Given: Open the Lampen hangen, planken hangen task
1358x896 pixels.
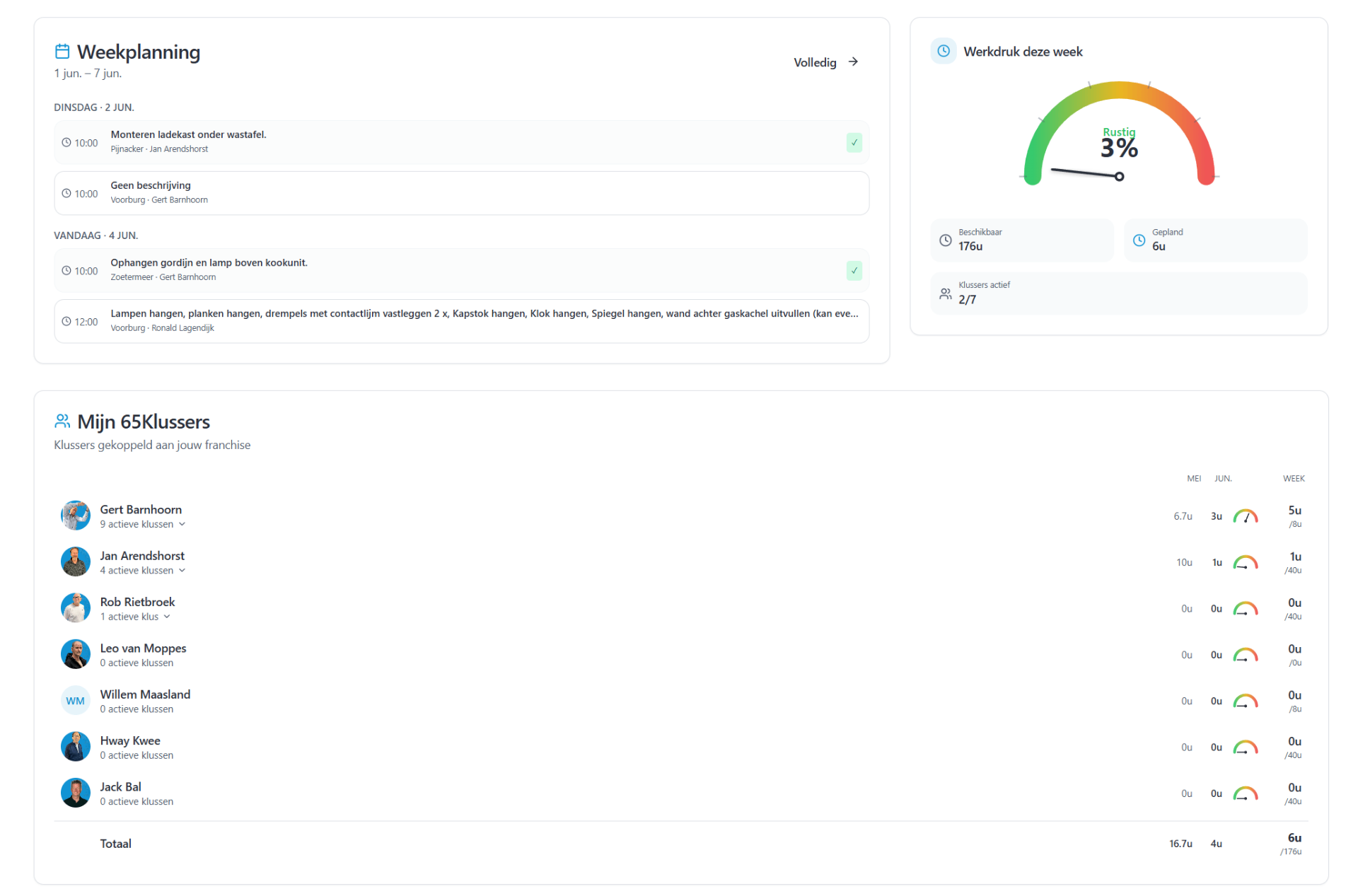Looking at the screenshot, I should (x=461, y=321).
